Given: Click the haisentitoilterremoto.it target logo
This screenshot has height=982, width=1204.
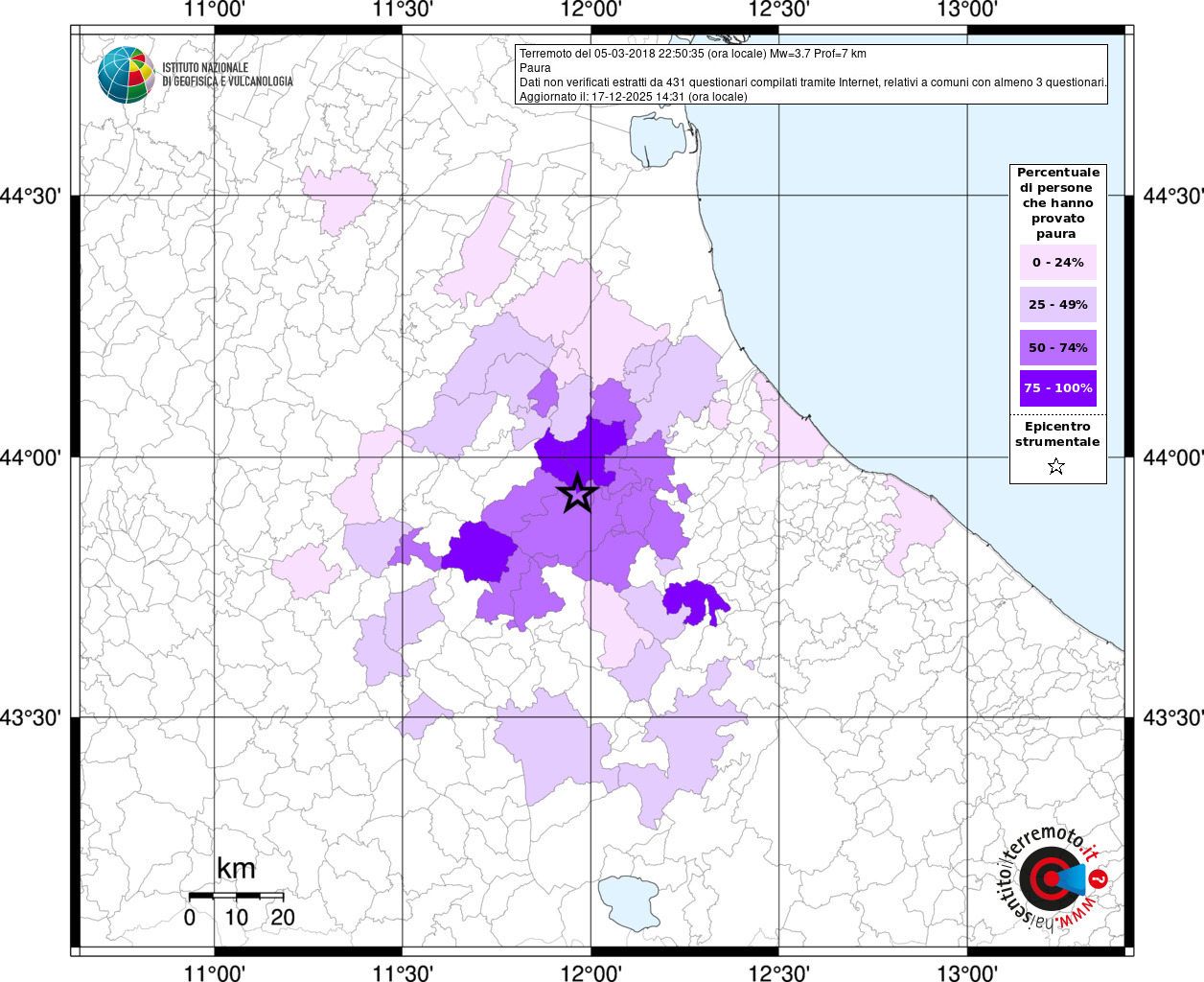Looking at the screenshot, I should [1051, 878].
